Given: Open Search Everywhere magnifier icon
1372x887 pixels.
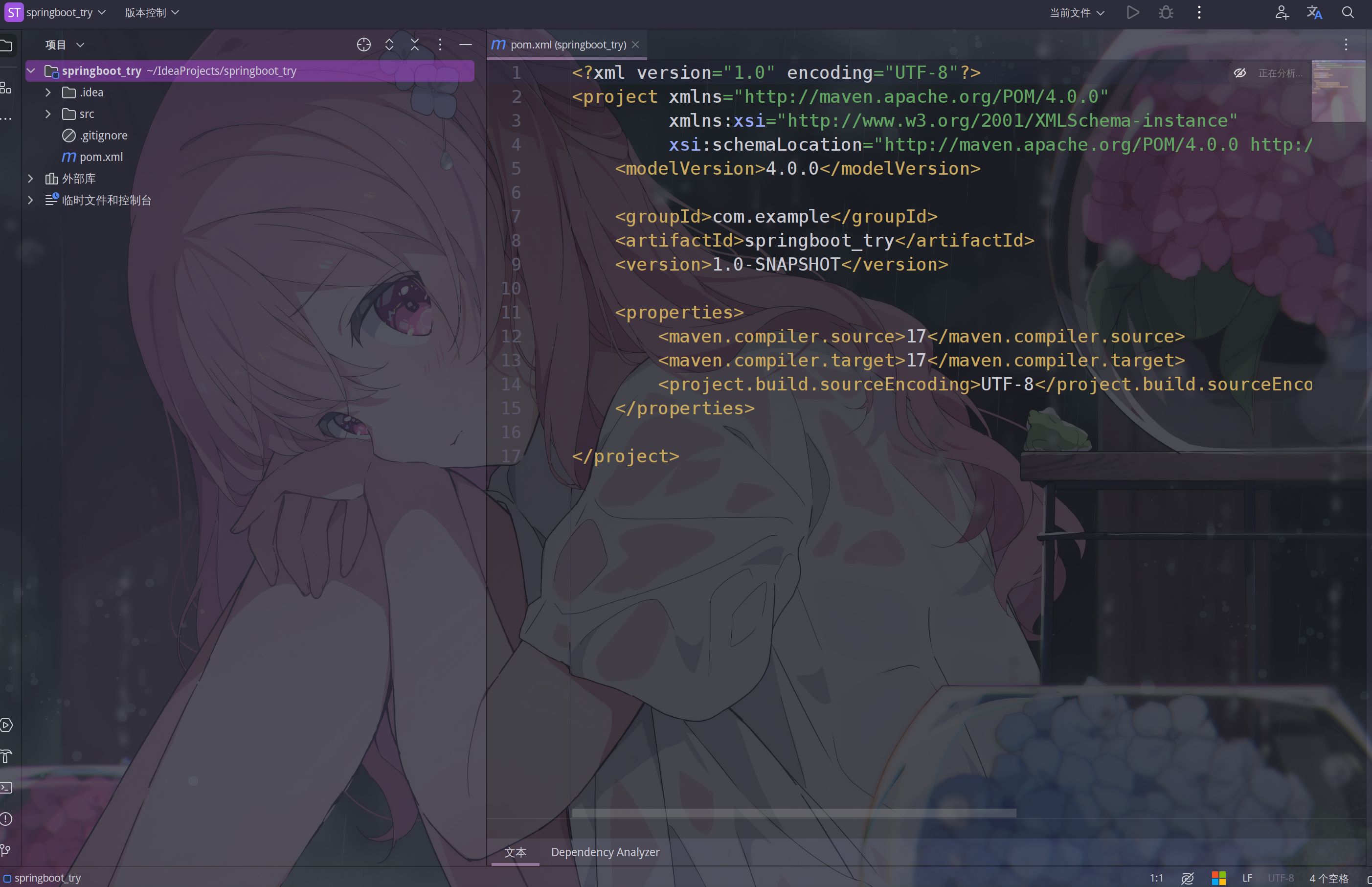Looking at the screenshot, I should [x=1348, y=13].
